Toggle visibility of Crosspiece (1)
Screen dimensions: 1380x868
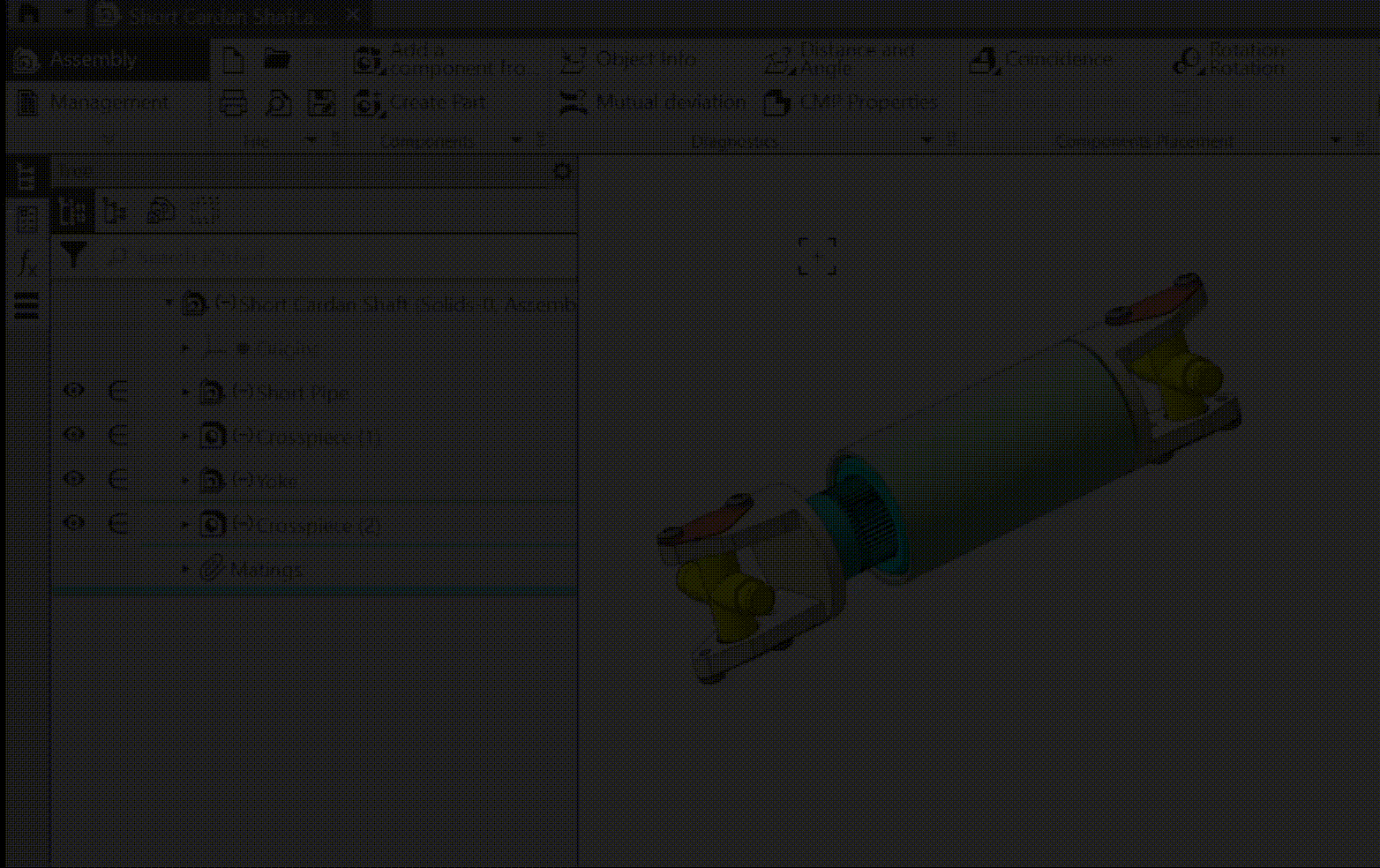click(x=74, y=435)
